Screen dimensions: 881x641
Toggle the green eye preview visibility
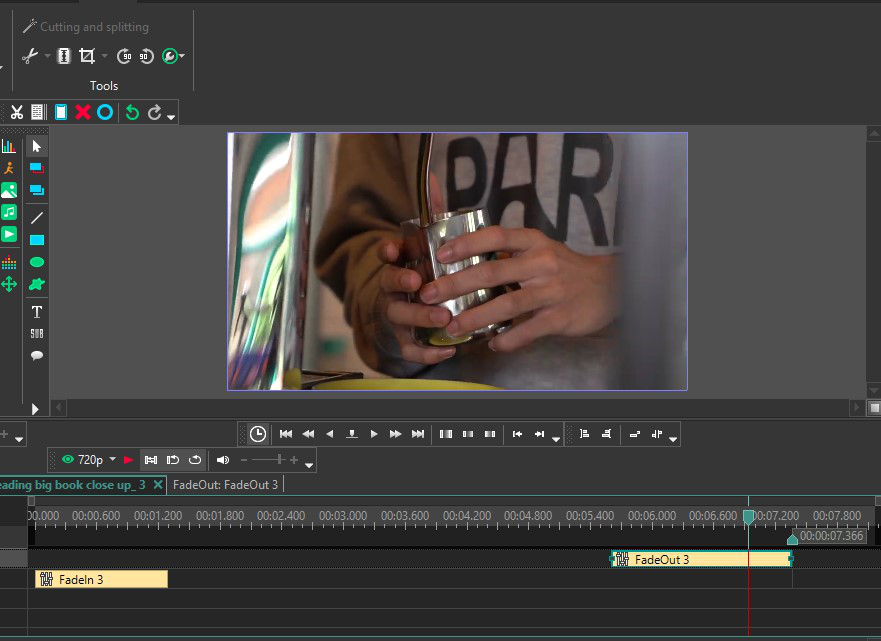(68, 459)
